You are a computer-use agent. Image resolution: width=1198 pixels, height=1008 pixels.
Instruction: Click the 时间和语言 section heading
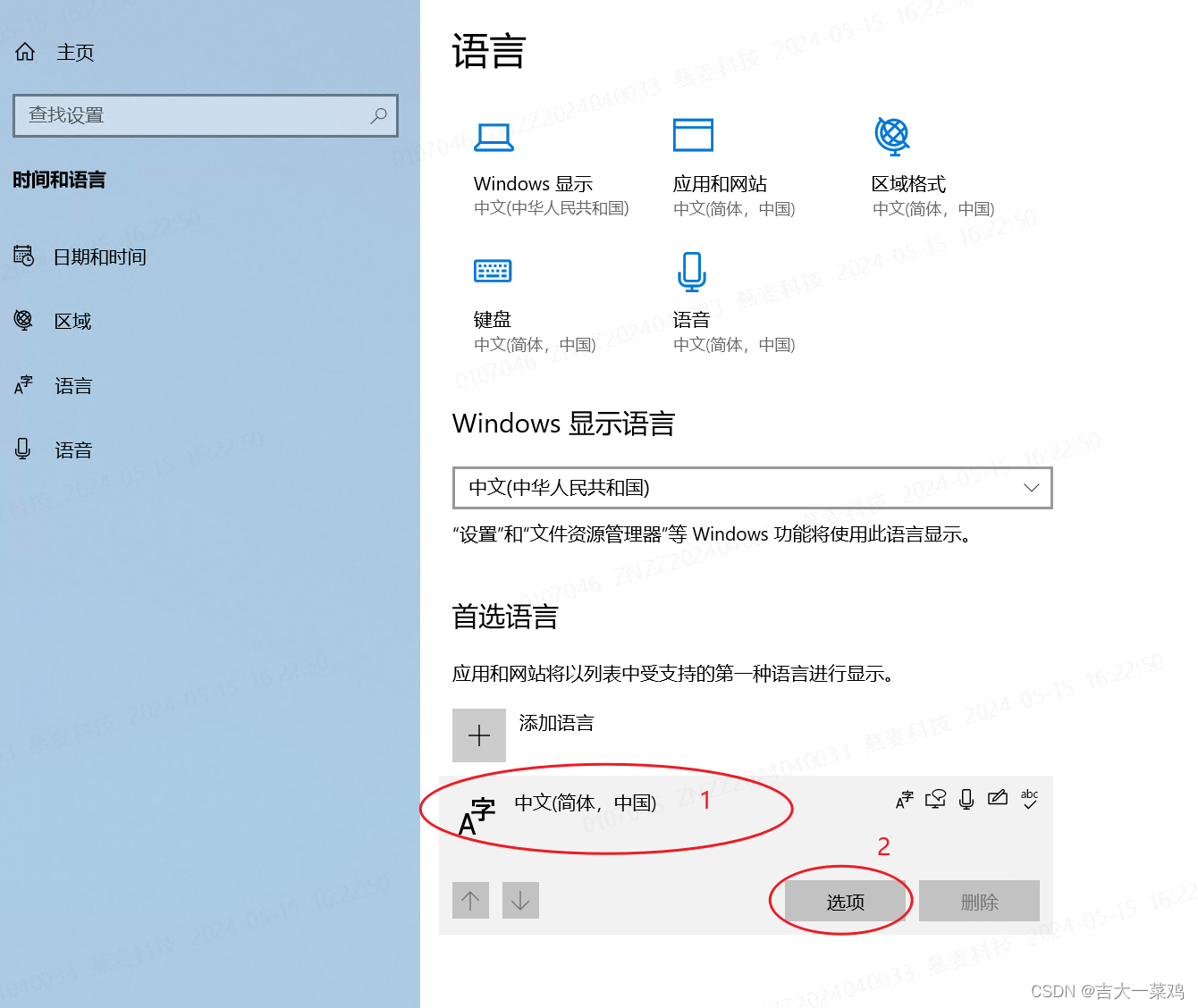(x=59, y=180)
